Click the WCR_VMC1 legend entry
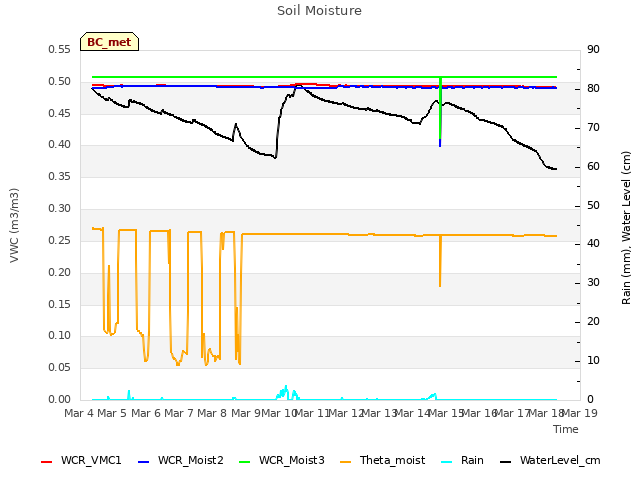The image size is (640, 480). 81,461
